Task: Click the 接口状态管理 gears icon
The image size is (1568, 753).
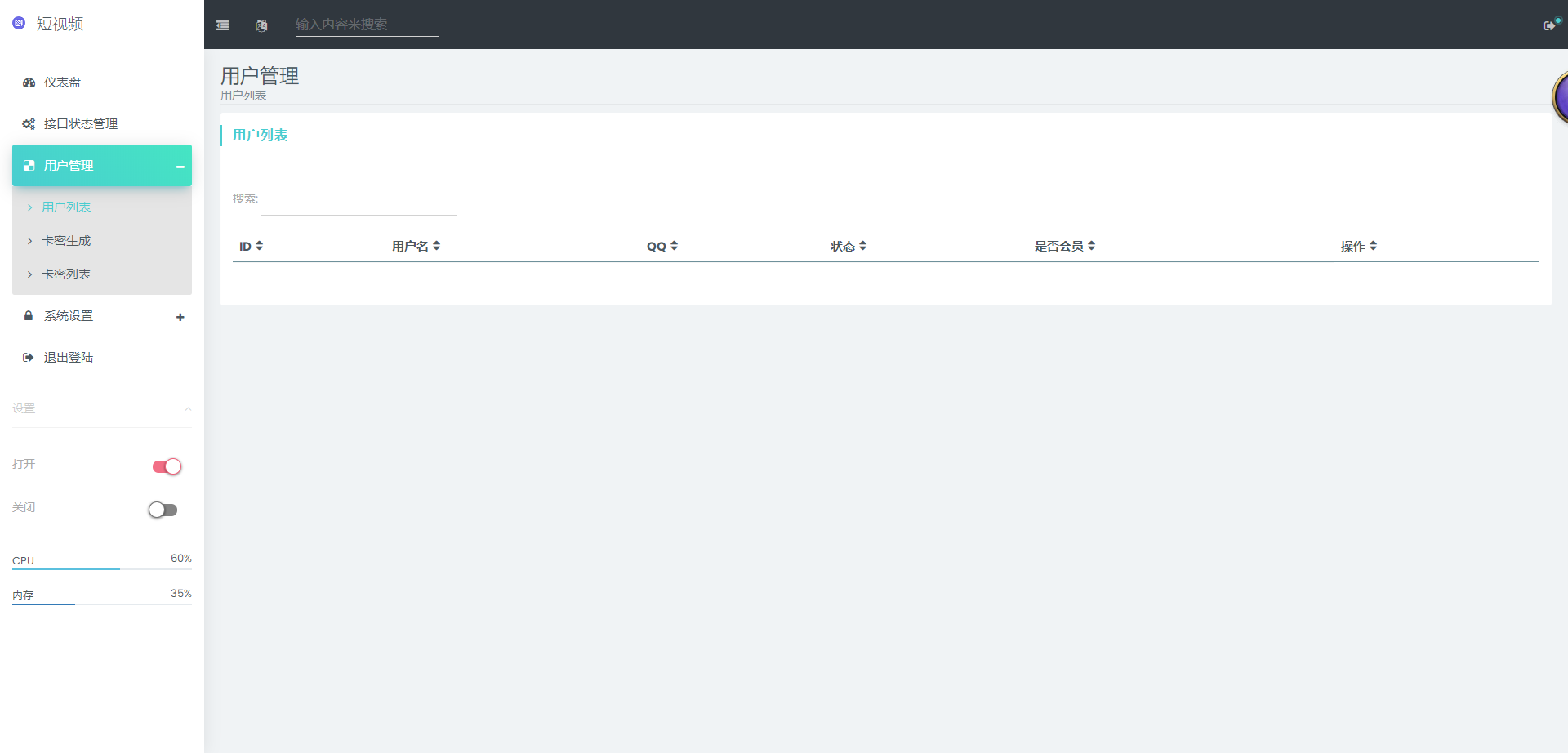Action: click(29, 124)
